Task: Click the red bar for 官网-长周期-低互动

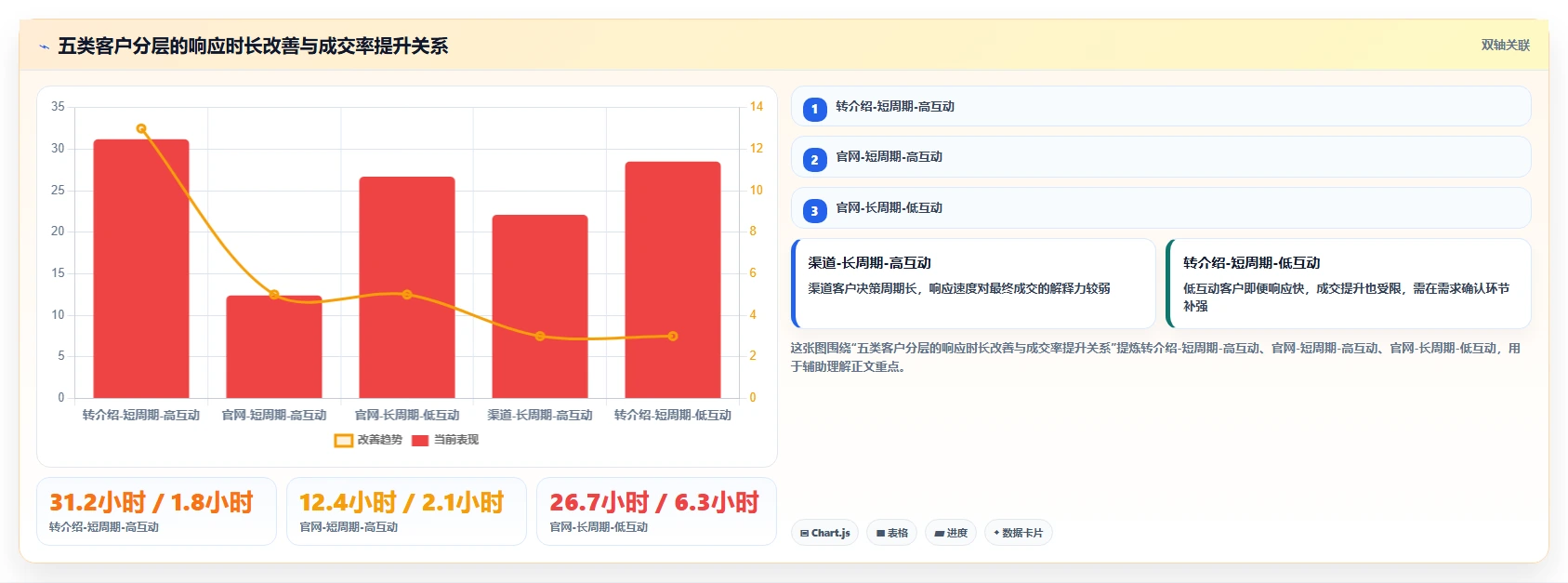Action: point(407,287)
